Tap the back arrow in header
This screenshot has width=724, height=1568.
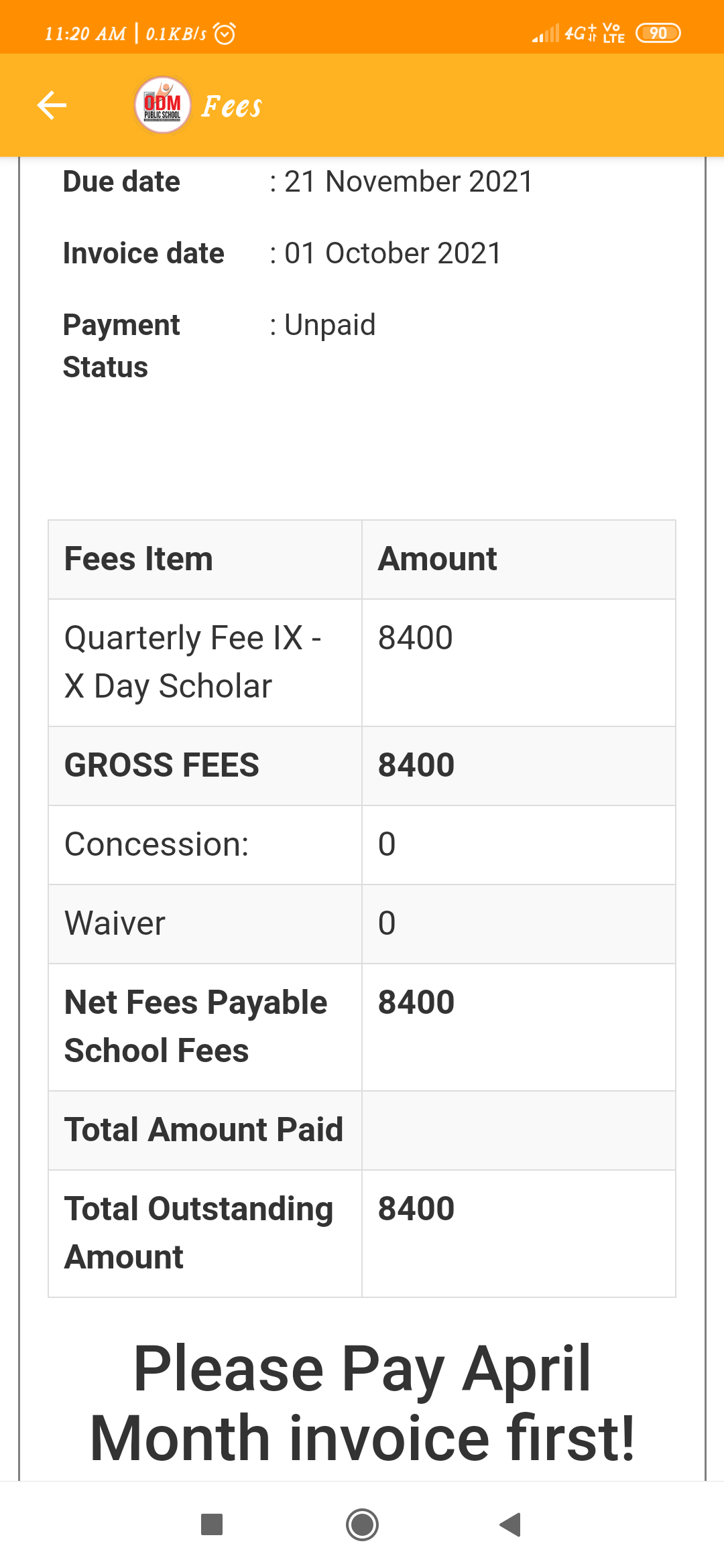52,105
